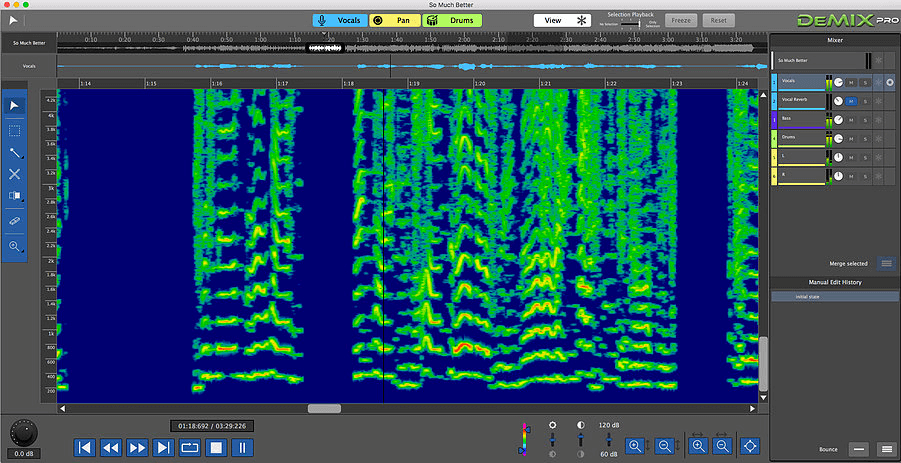
Task: Mute the Drums track
Action: point(851,139)
